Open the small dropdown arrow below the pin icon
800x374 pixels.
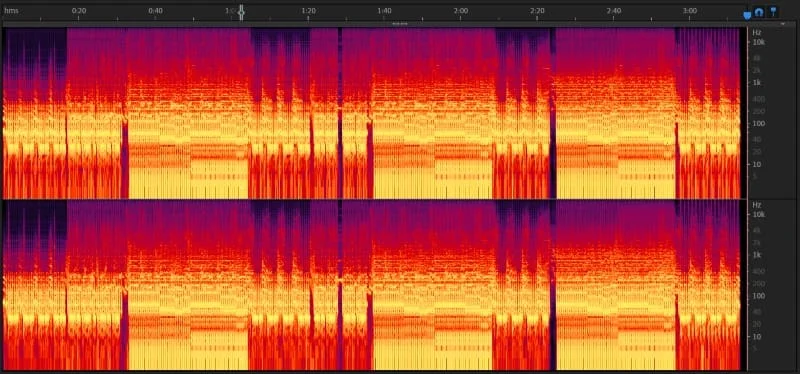782,24
